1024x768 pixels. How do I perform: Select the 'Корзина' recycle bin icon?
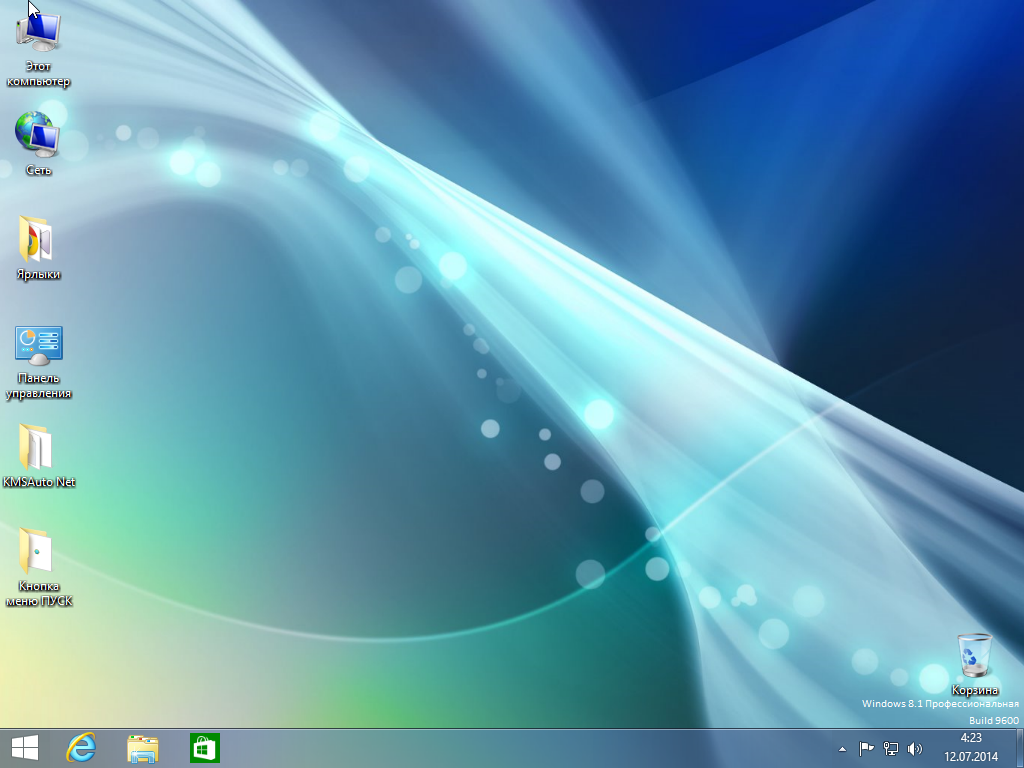pos(974,656)
